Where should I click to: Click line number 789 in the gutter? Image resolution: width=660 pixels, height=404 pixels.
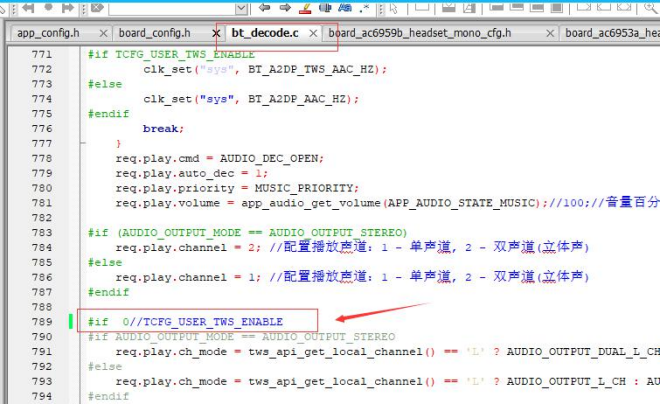click(42, 322)
